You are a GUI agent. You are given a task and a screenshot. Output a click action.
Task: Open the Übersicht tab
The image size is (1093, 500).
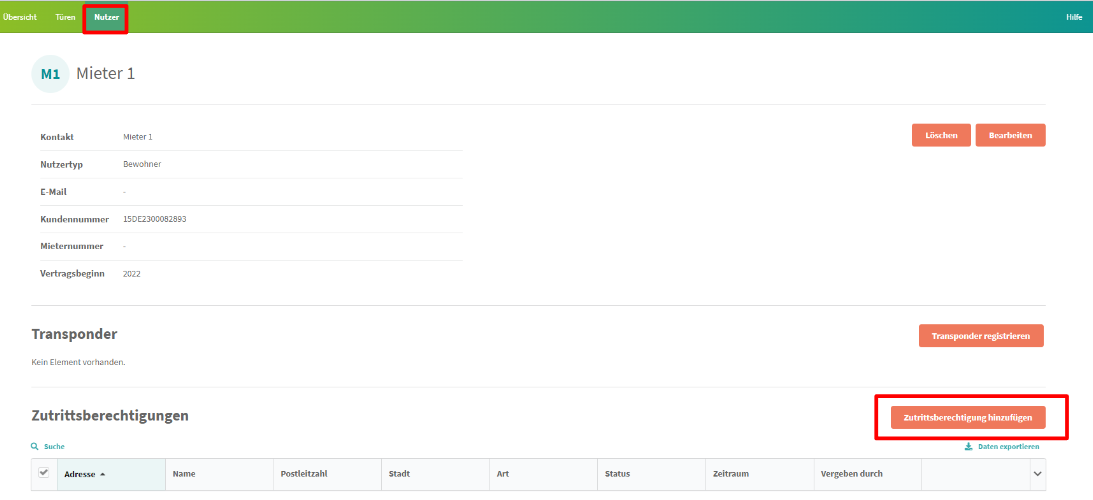pos(20,17)
